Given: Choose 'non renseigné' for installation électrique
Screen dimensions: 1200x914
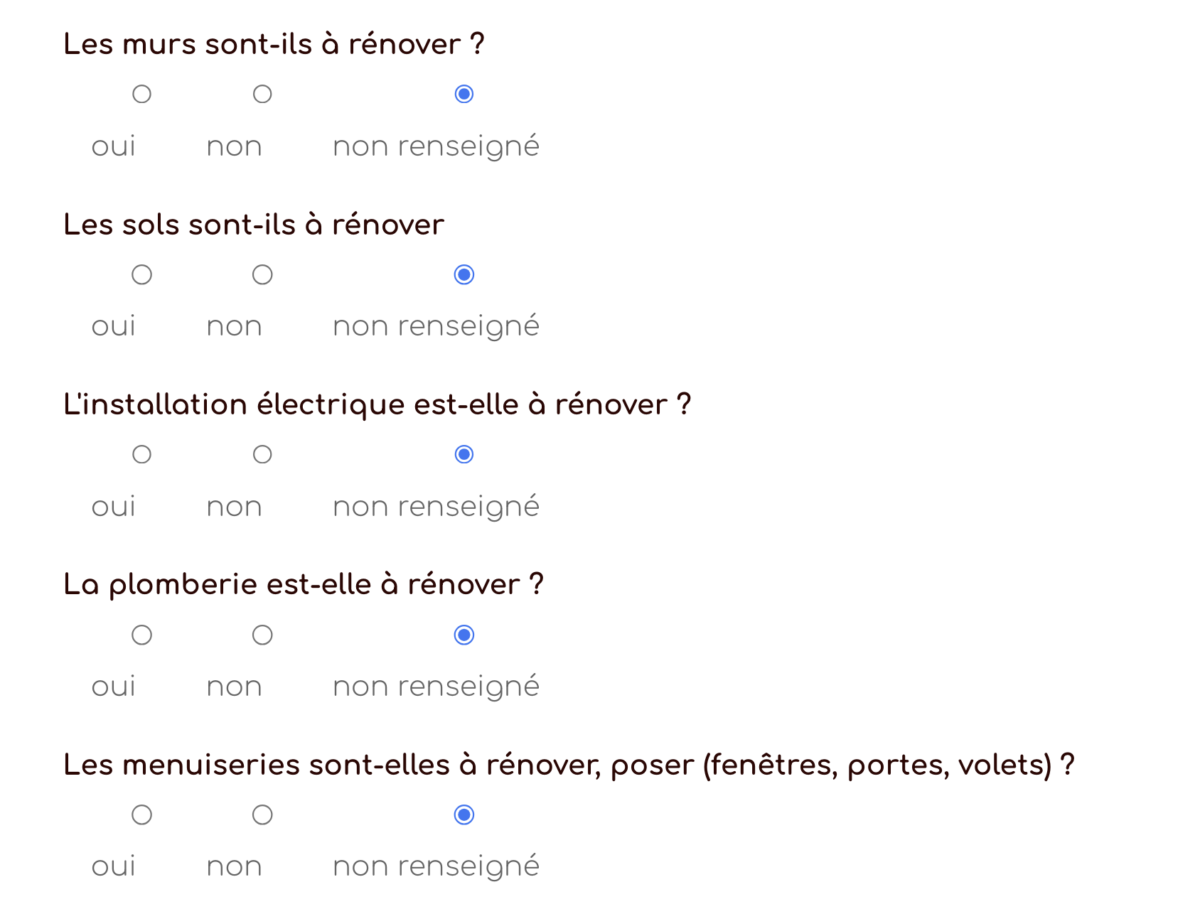Looking at the screenshot, I should [464, 454].
